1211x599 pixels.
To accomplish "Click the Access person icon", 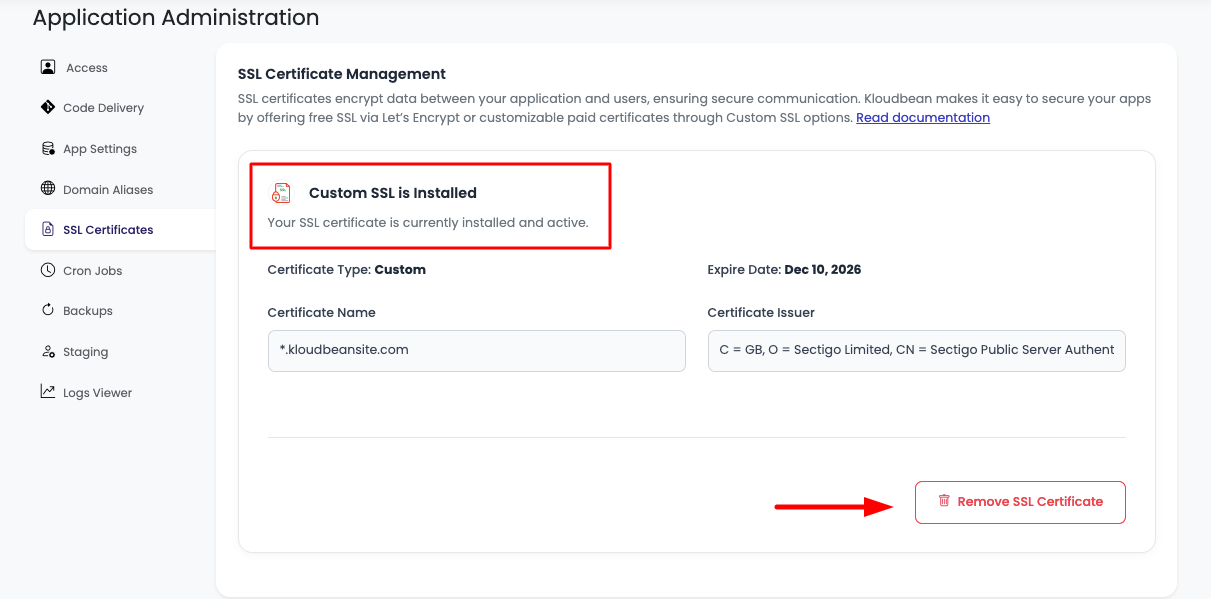I will pos(48,67).
